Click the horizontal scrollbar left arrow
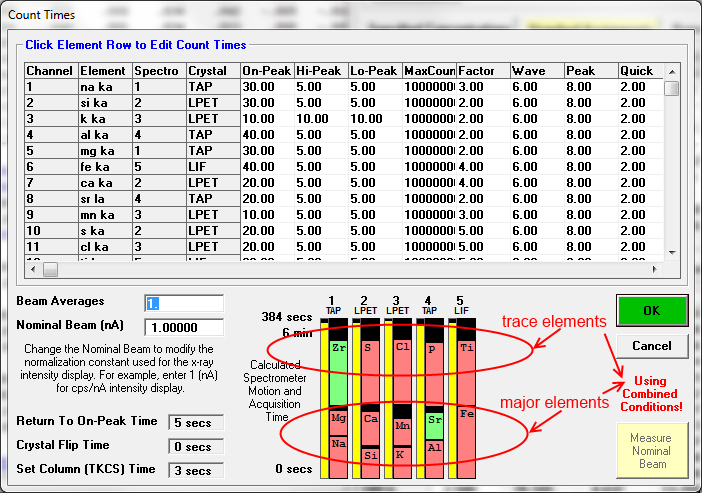This screenshot has width=702, height=493. coord(33,269)
